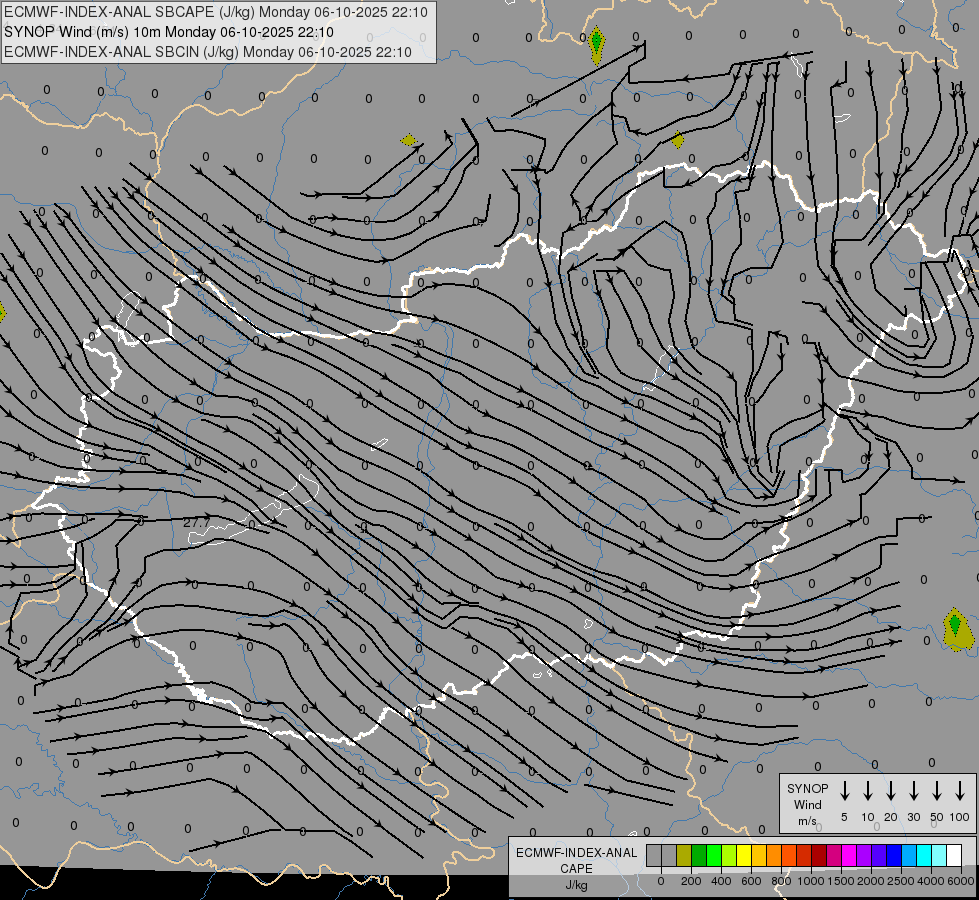Viewport: 979px width, 900px height.
Task: Click the ECMWF-INDEX-ANAL CAPE legend title
Action: coord(576,861)
